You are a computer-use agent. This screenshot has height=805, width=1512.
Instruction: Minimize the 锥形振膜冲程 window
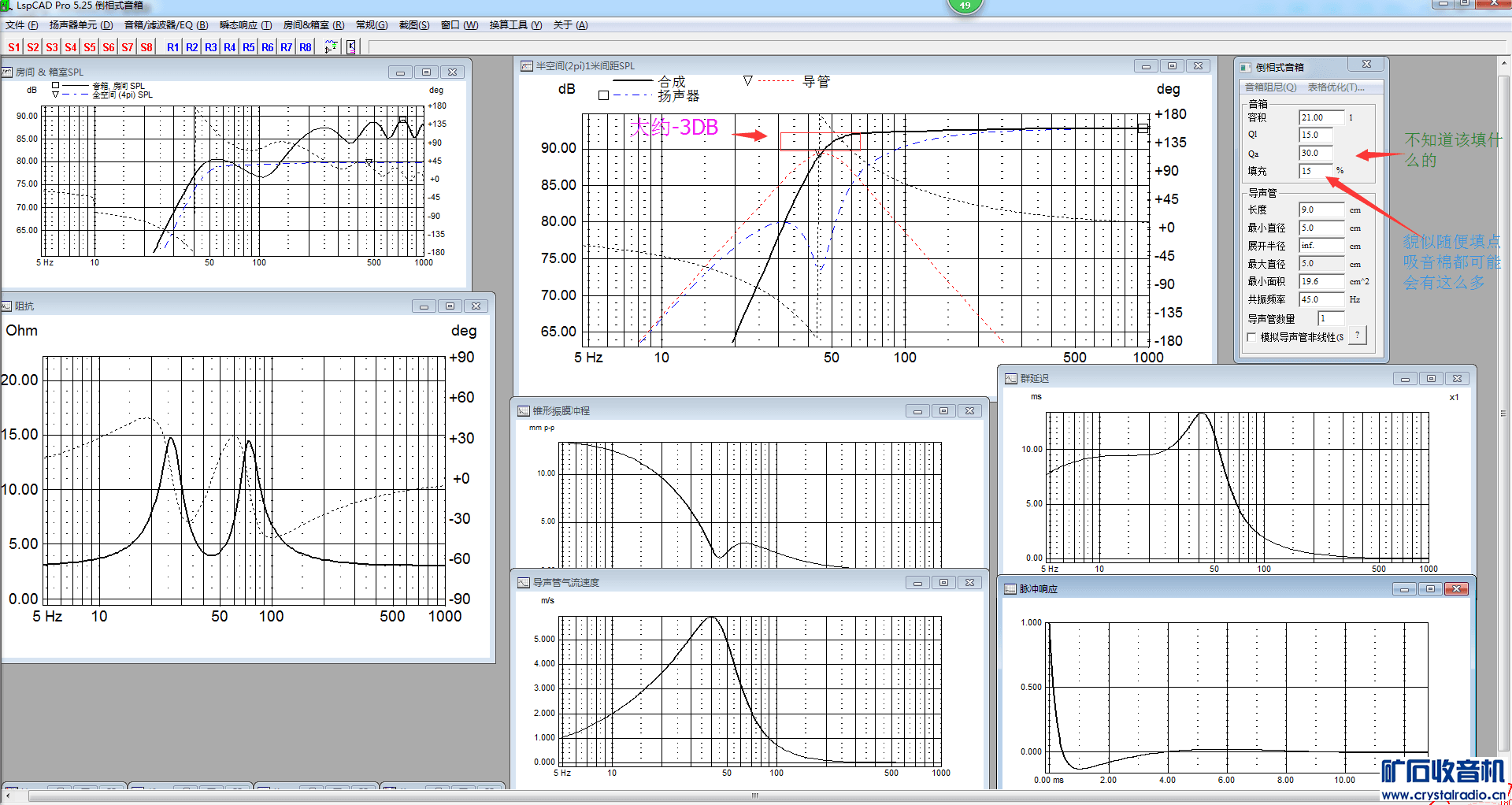pos(917,411)
